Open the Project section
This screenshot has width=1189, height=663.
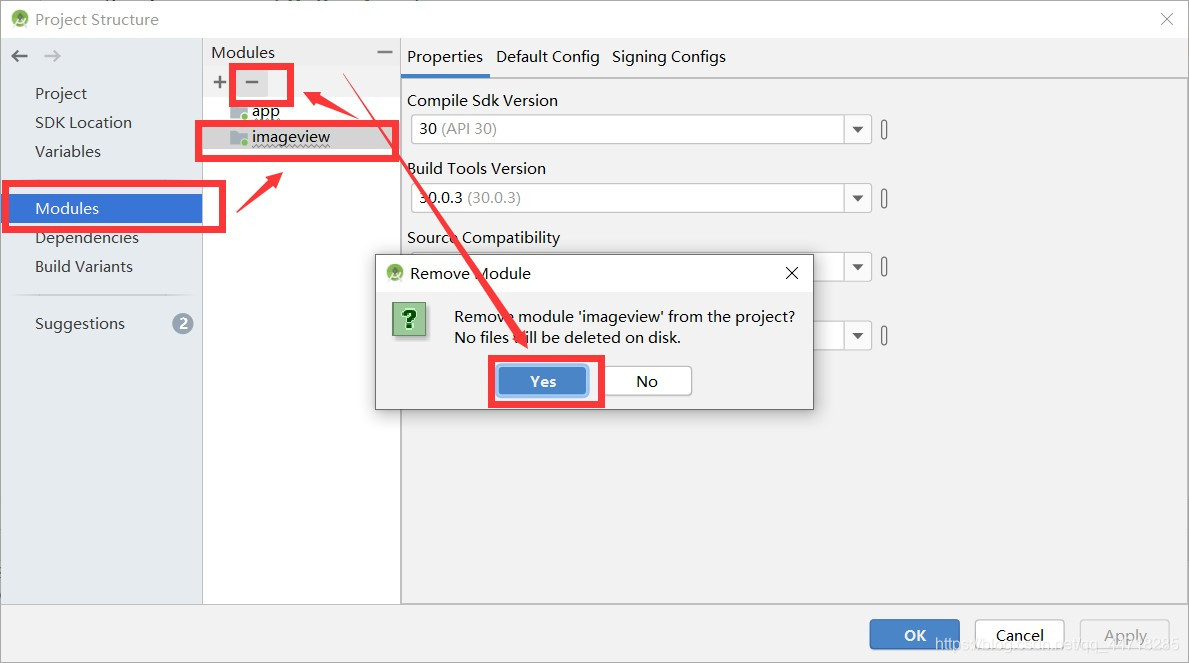click(x=61, y=93)
